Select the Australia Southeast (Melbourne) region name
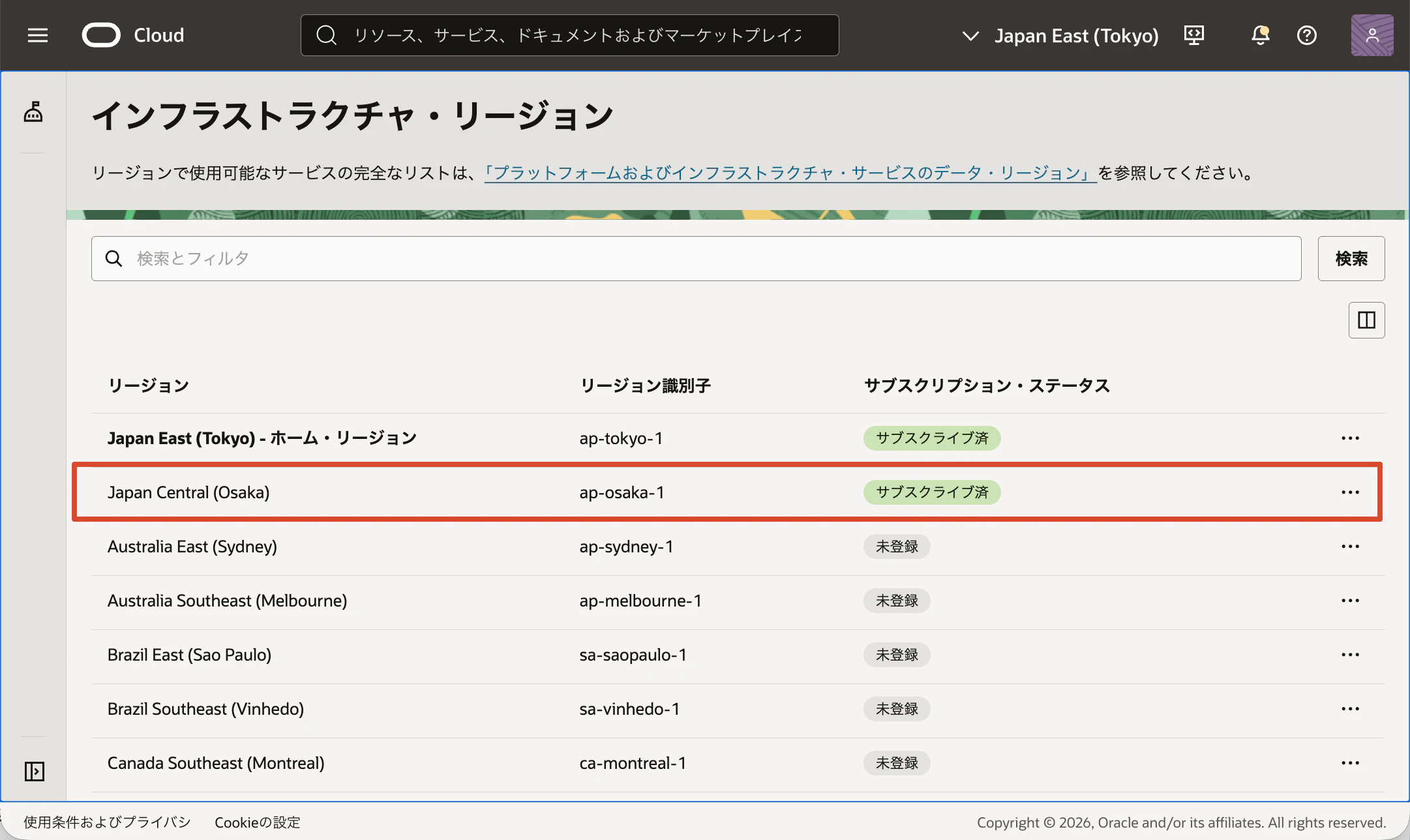This screenshot has width=1410, height=840. point(227,601)
